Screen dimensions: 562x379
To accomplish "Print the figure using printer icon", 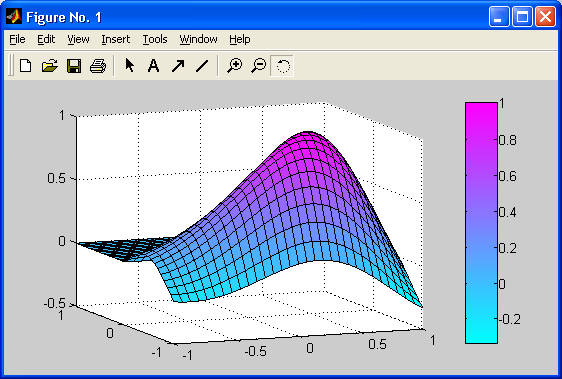I will tap(98, 66).
